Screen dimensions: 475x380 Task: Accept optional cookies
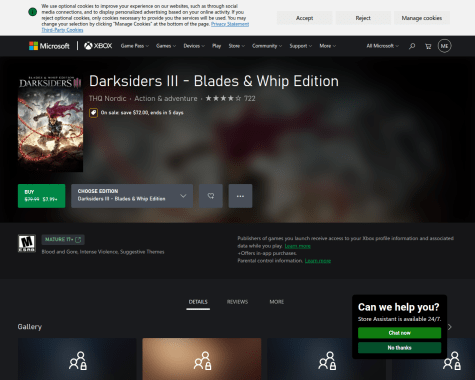click(x=304, y=18)
